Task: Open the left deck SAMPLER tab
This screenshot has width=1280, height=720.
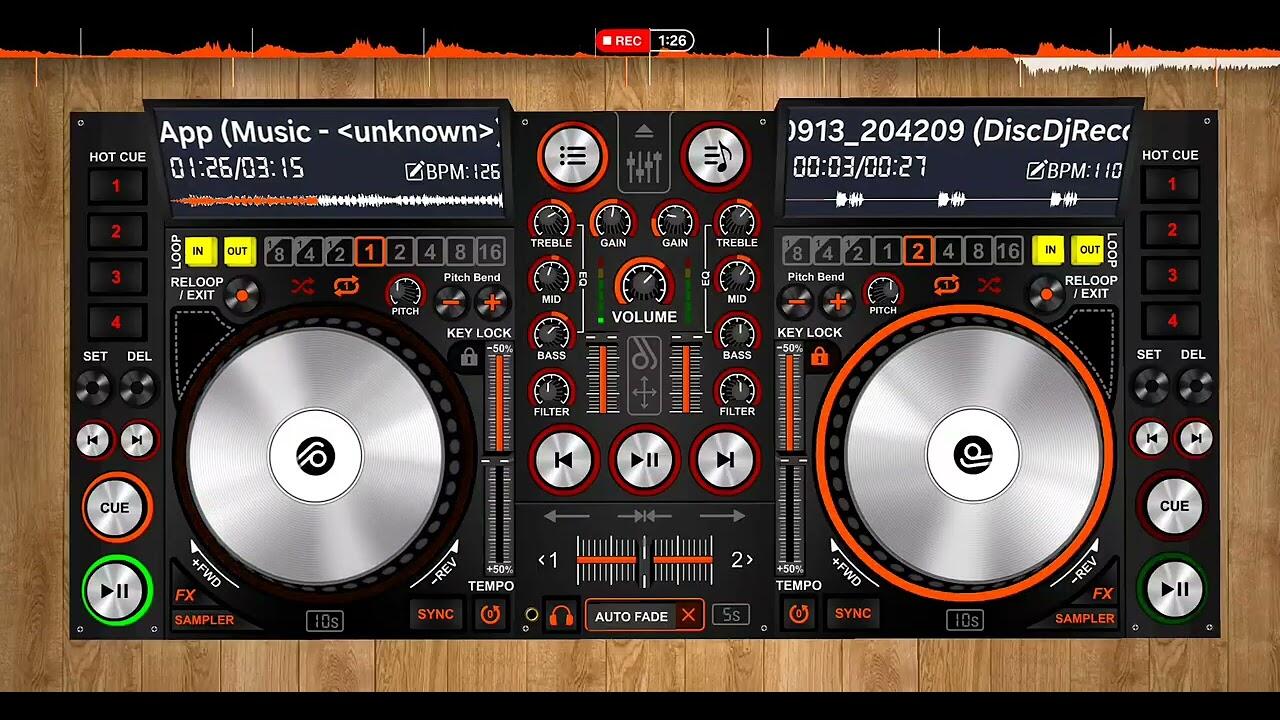Action: point(204,620)
